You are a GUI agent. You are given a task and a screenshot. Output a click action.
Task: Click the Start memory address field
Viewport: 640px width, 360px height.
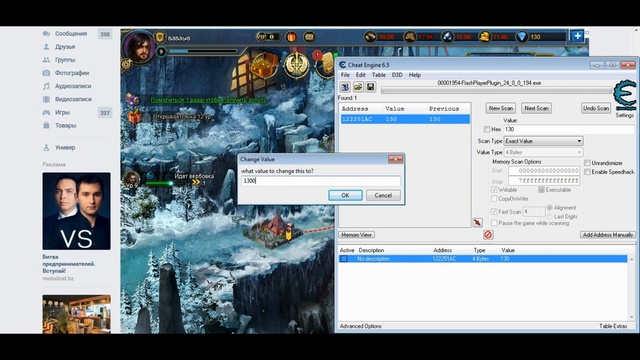[x=544, y=171]
